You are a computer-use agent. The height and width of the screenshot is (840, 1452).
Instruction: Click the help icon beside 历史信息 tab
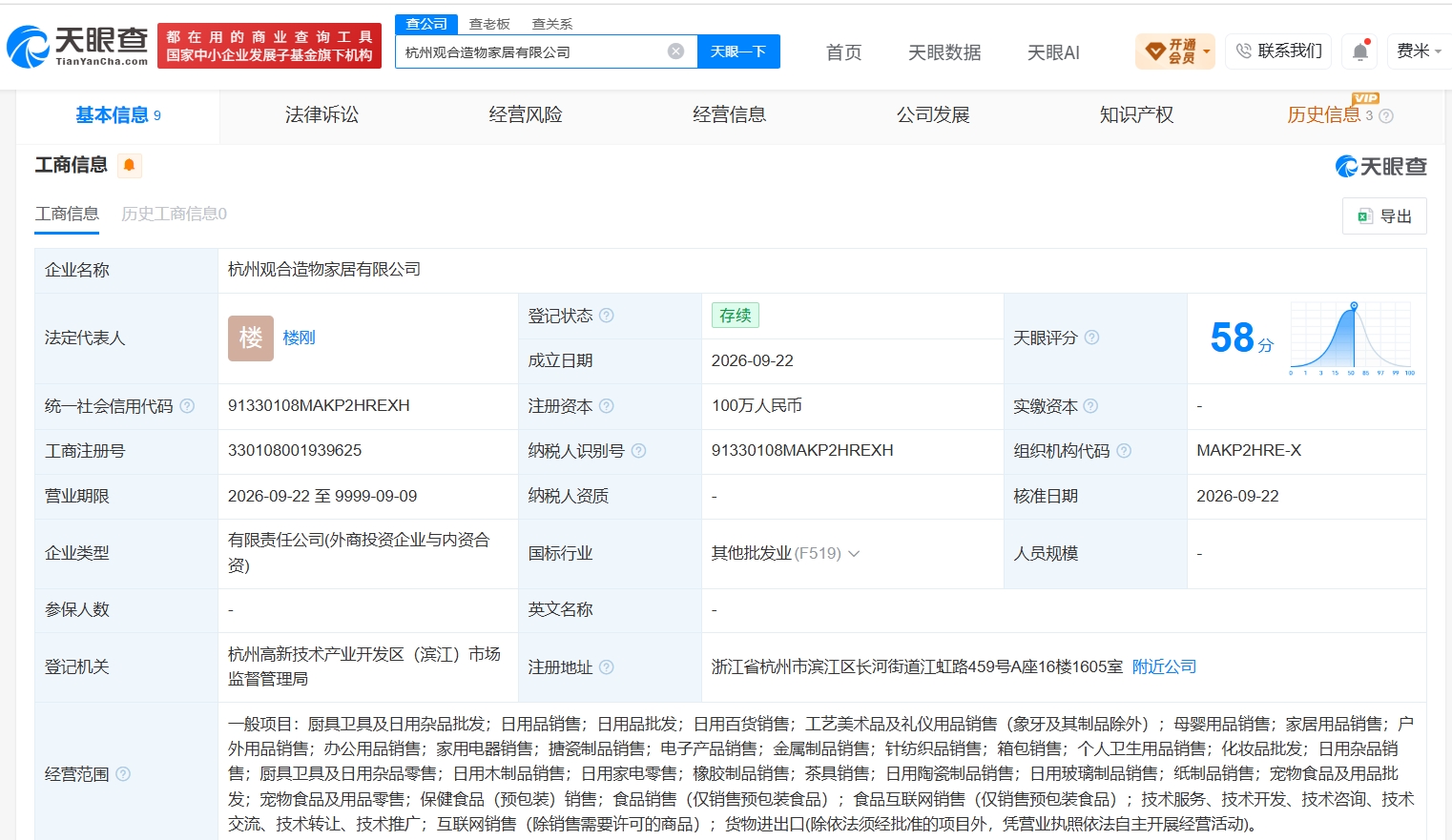point(1386,115)
